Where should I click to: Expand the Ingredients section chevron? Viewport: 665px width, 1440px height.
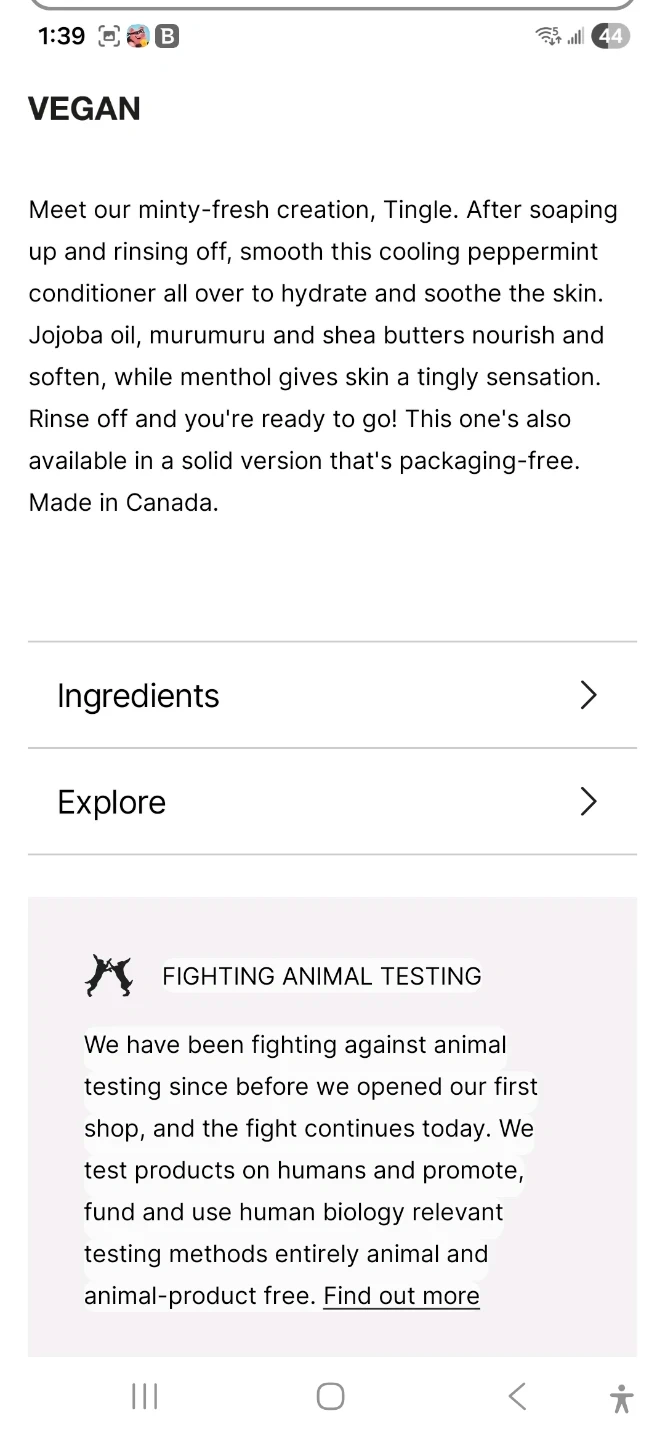588,696
